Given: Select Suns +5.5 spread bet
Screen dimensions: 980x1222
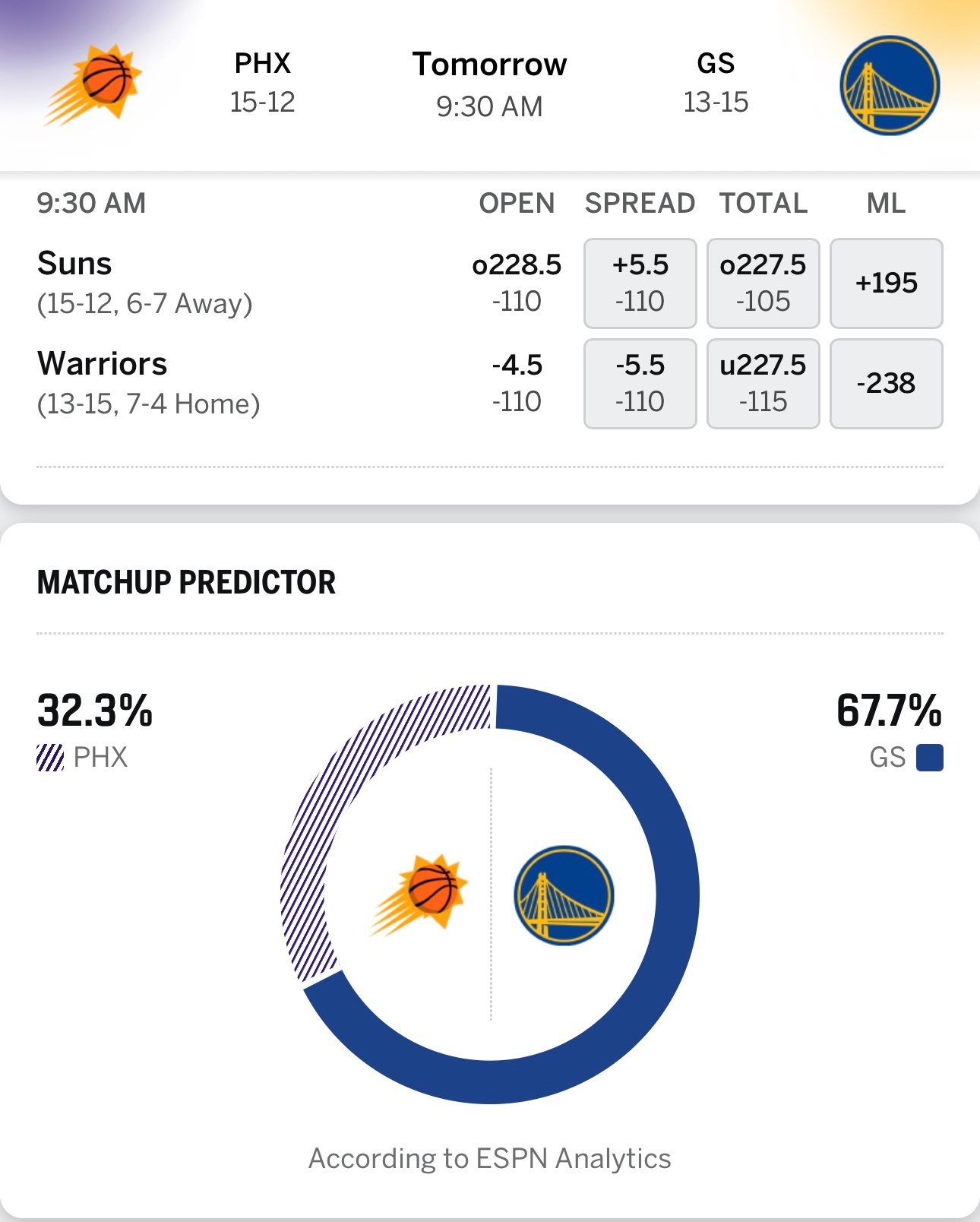Looking at the screenshot, I should coord(640,283).
